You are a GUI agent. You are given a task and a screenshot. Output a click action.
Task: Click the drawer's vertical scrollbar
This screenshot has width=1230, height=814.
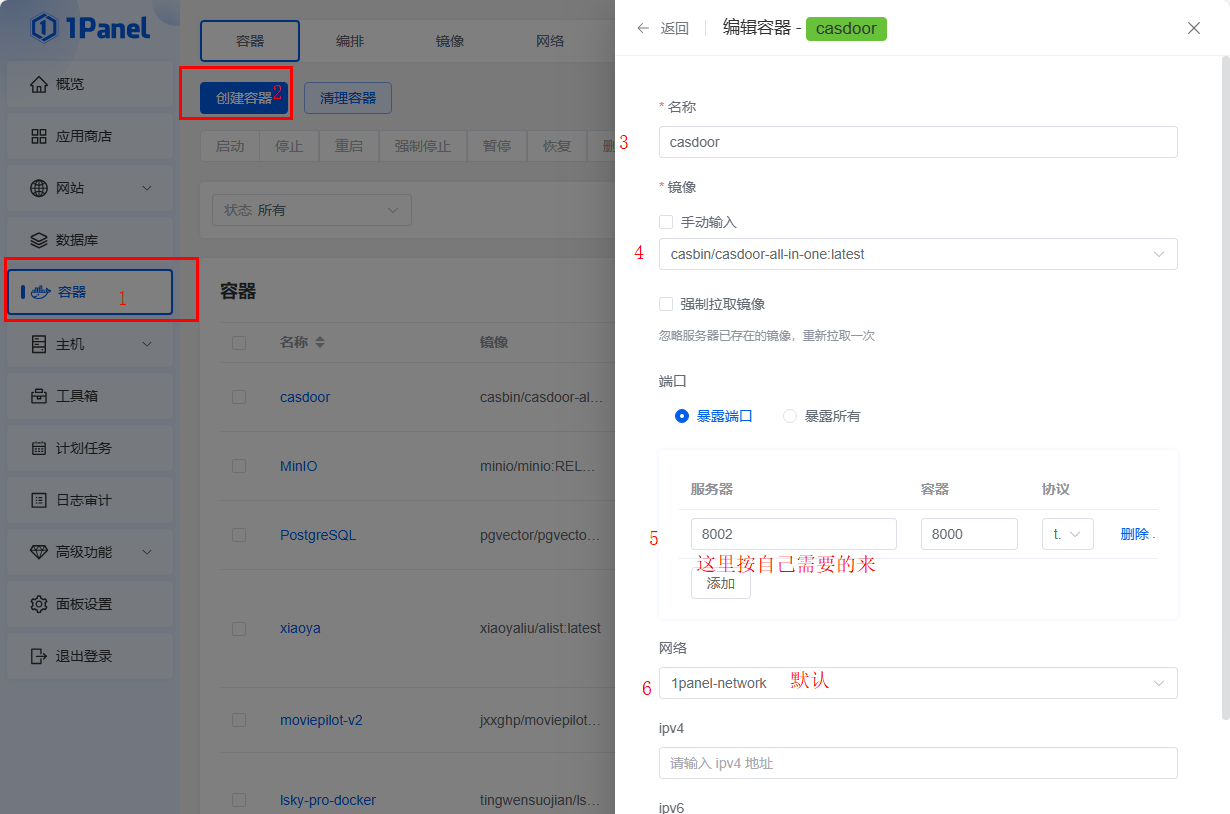(1226, 388)
